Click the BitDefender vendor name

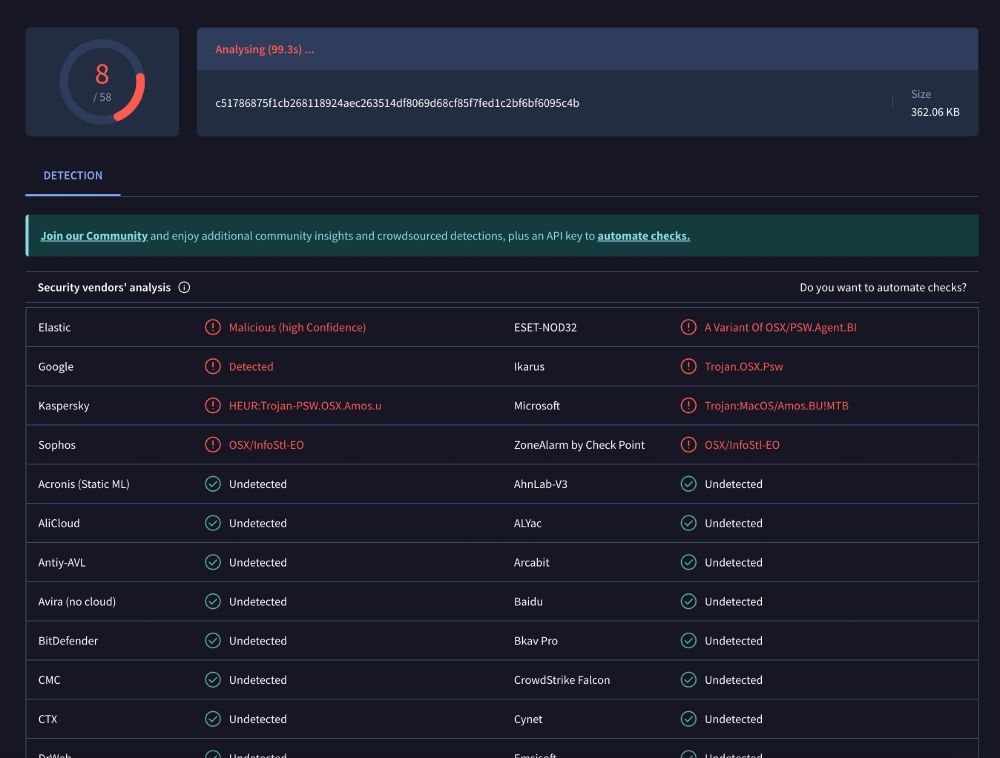[68, 641]
